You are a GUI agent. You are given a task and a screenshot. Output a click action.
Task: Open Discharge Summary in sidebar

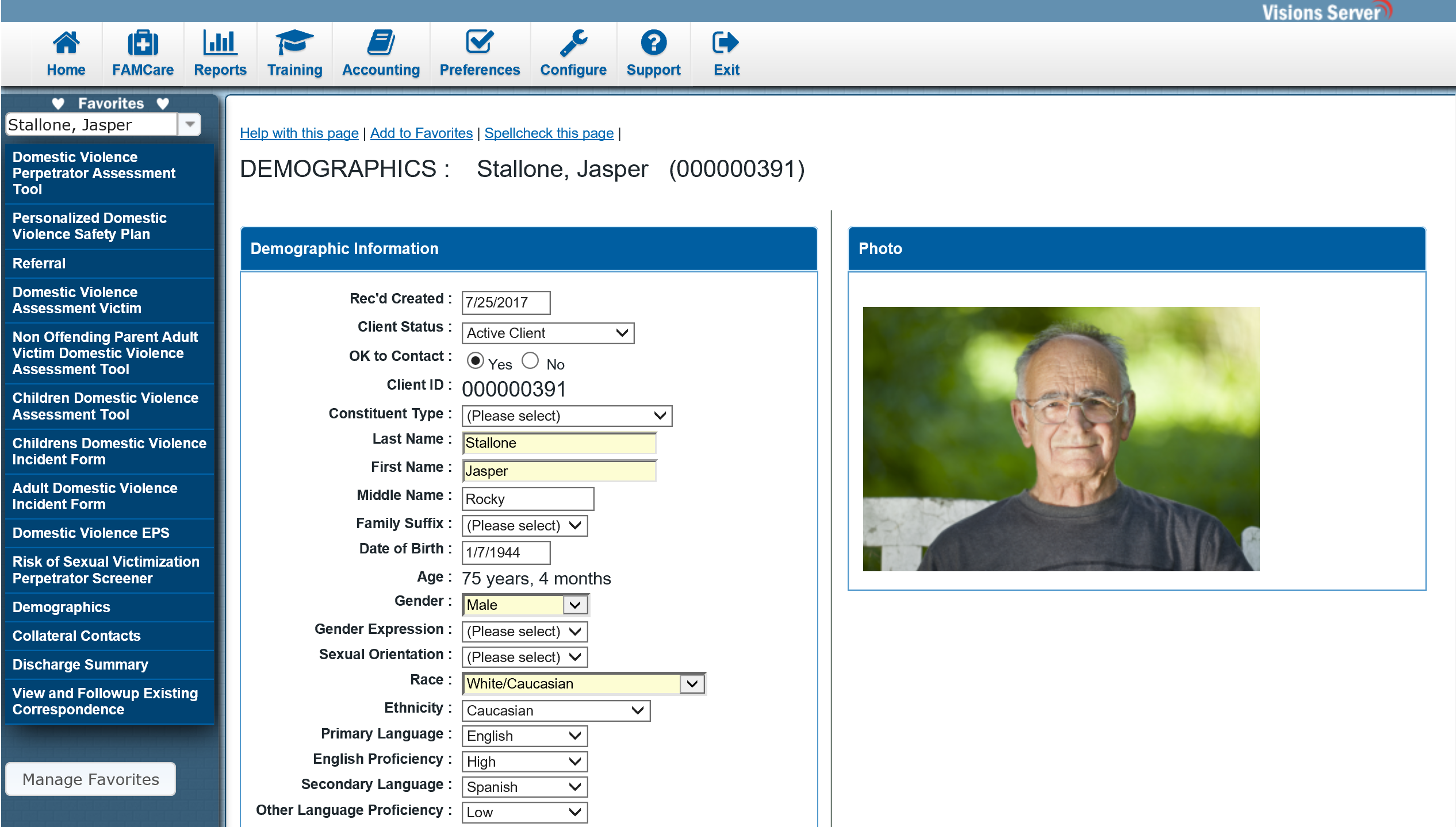(x=80, y=665)
